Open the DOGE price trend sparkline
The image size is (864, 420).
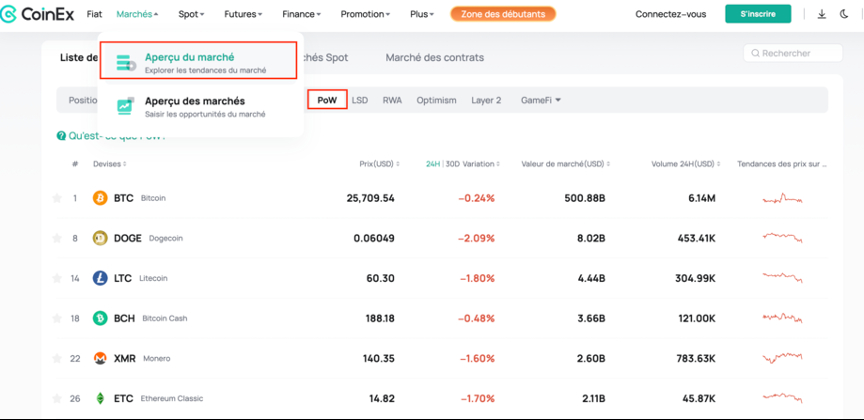pos(782,238)
